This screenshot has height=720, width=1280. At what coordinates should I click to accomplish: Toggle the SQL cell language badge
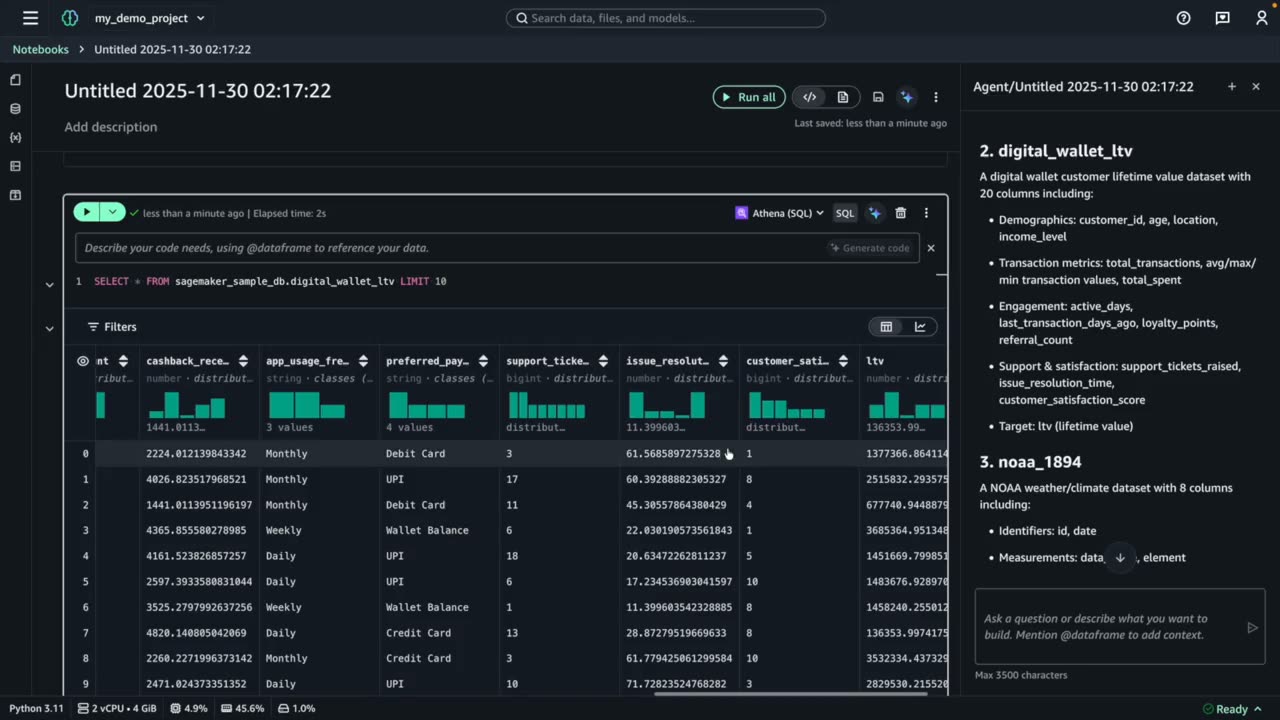pyautogui.click(x=845, y=213)
